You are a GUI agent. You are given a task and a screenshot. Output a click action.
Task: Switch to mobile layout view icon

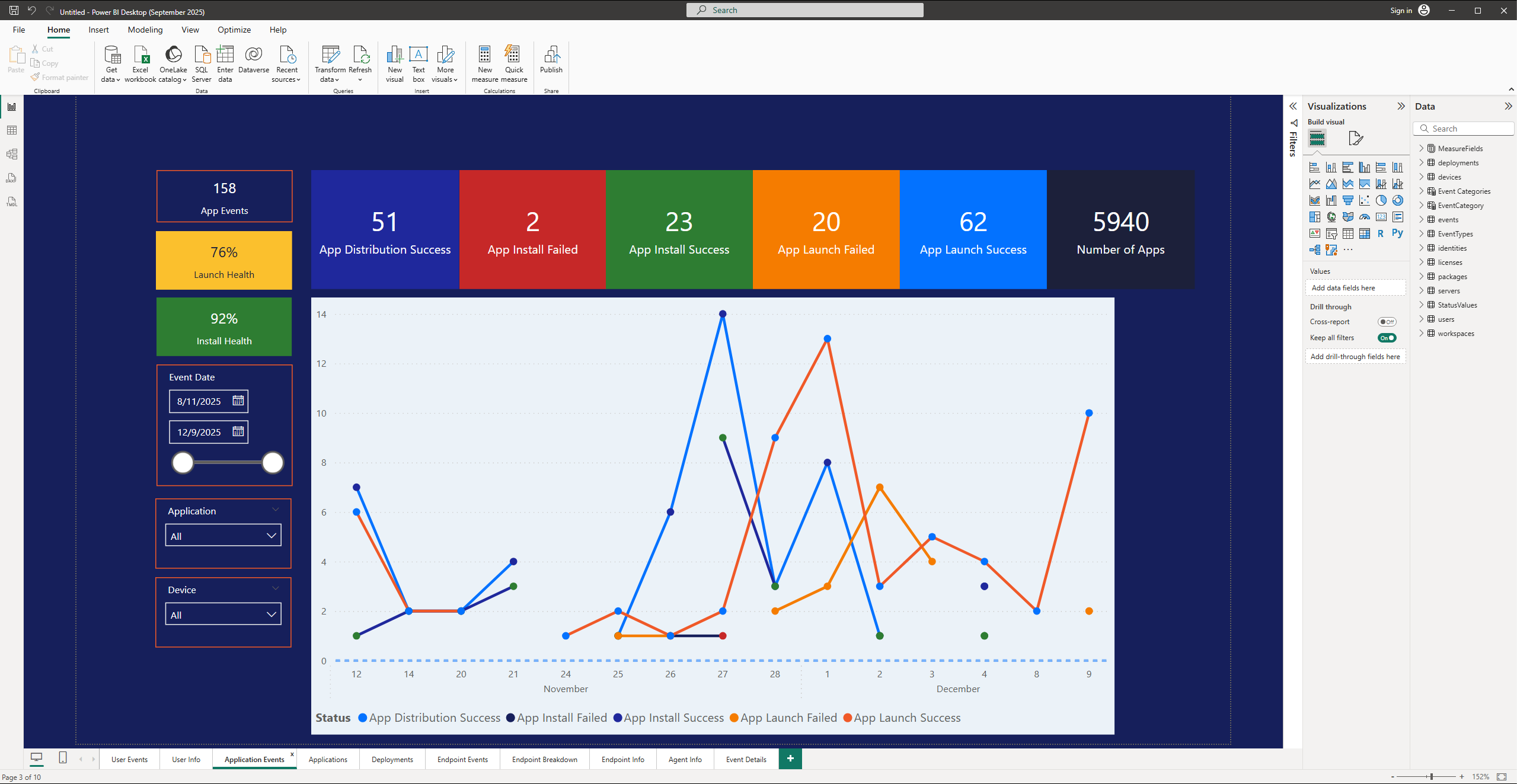(63, 757)
